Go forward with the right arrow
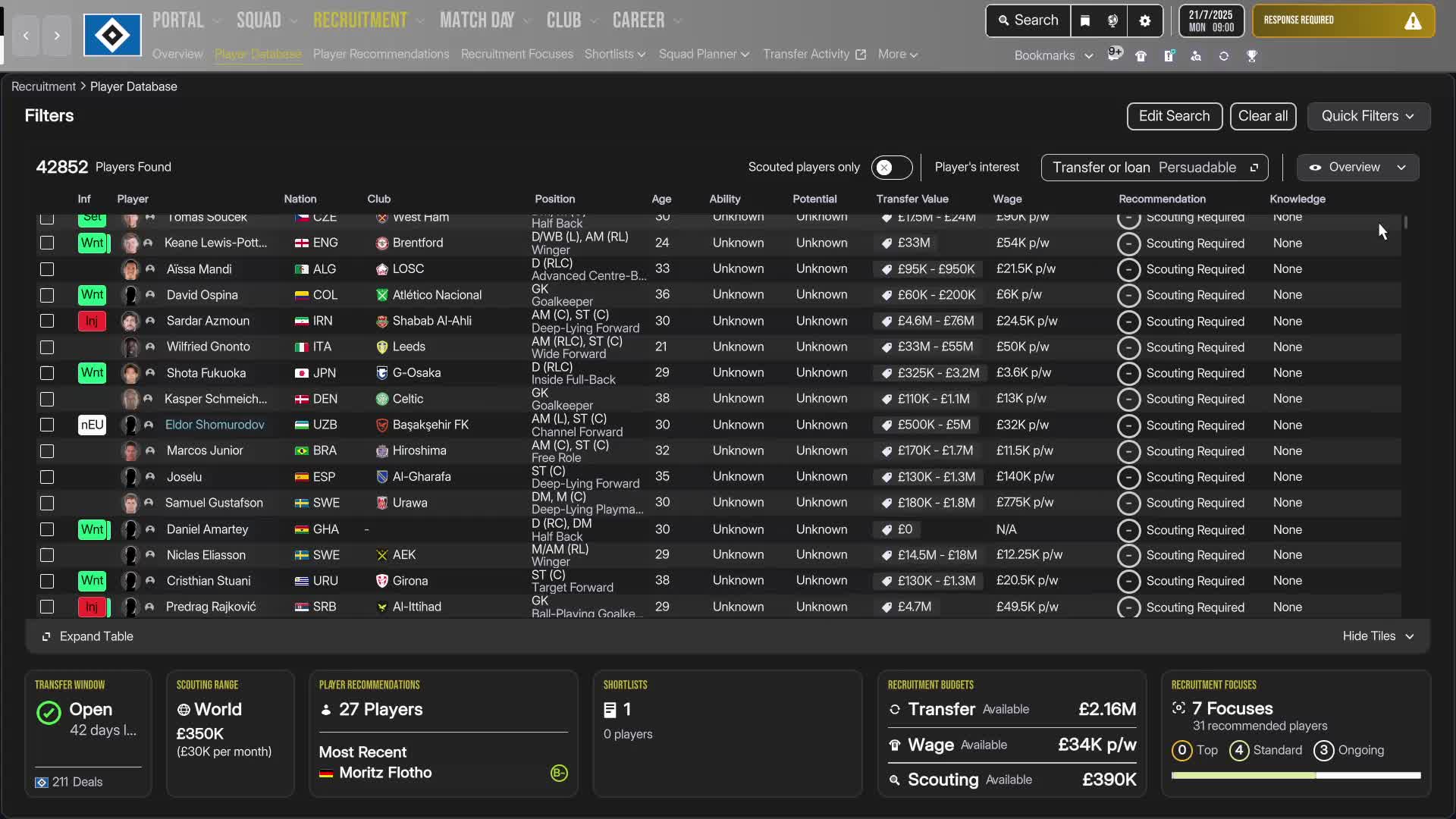Screen dimensions: 1456x819 (57, 36)
